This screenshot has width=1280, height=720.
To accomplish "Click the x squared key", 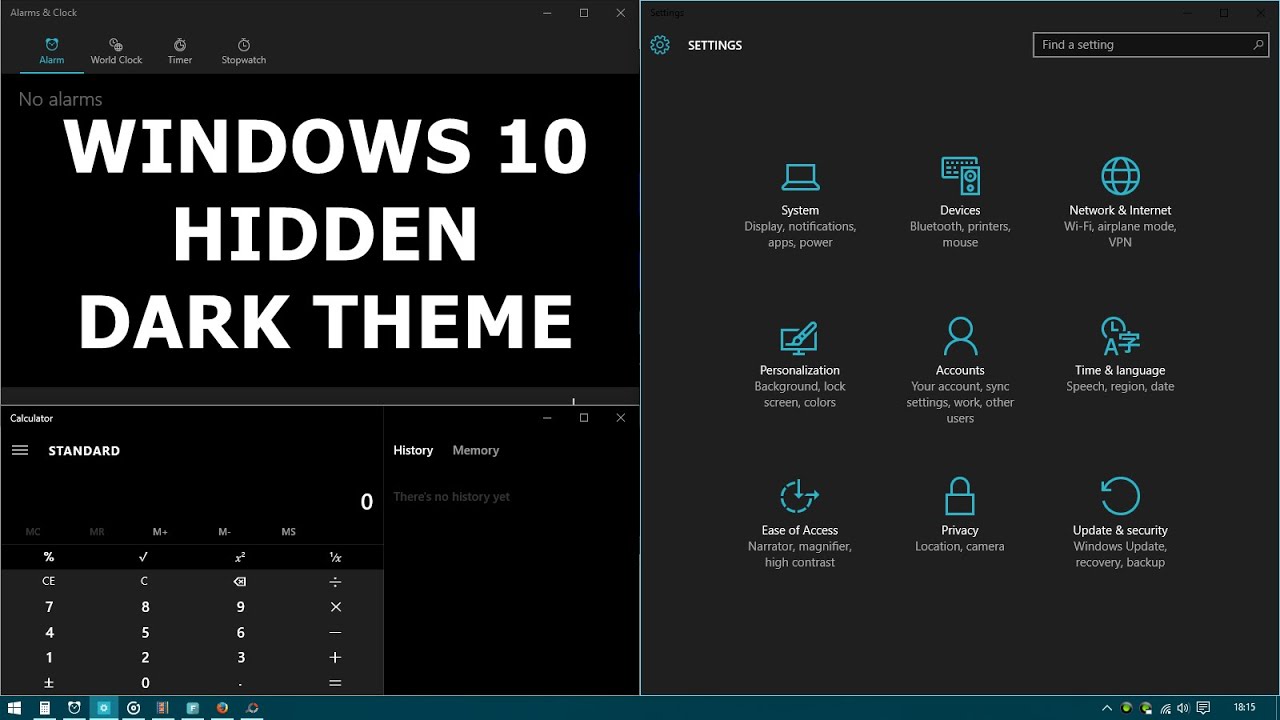I will pos(240,557).
